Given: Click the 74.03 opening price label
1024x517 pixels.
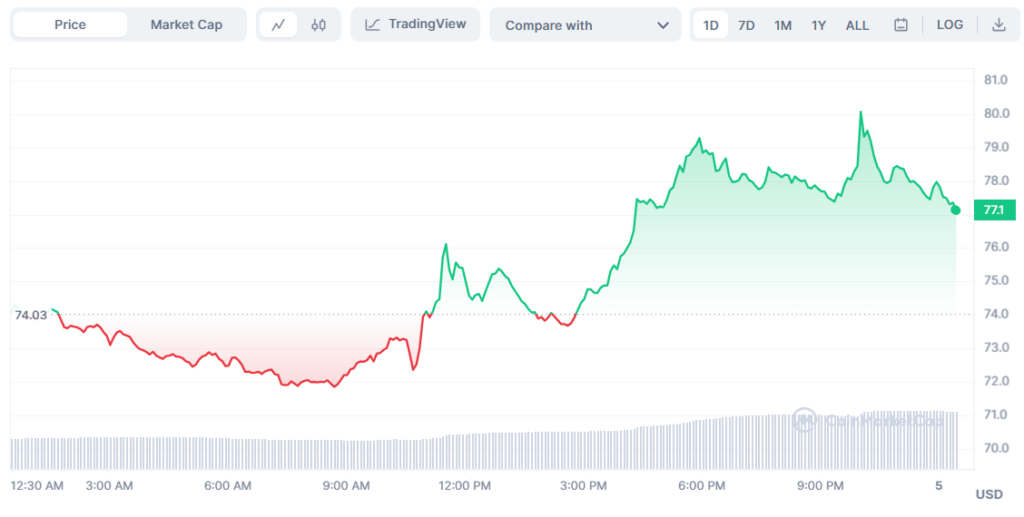Looking at the screenshot, I should tap(31, 315).
